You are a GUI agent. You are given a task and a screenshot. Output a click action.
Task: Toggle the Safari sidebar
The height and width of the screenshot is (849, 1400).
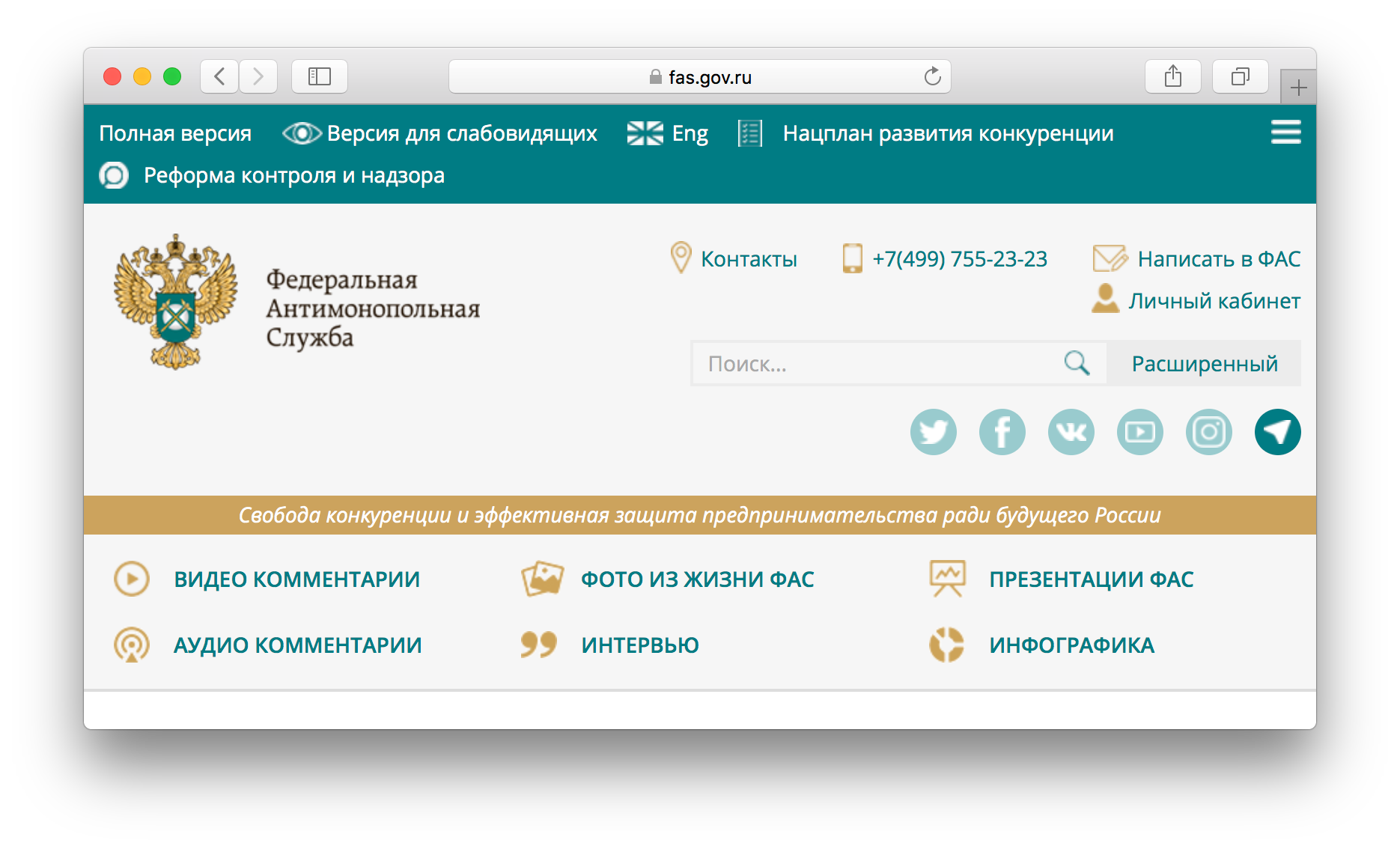click(x=320, y=76)
